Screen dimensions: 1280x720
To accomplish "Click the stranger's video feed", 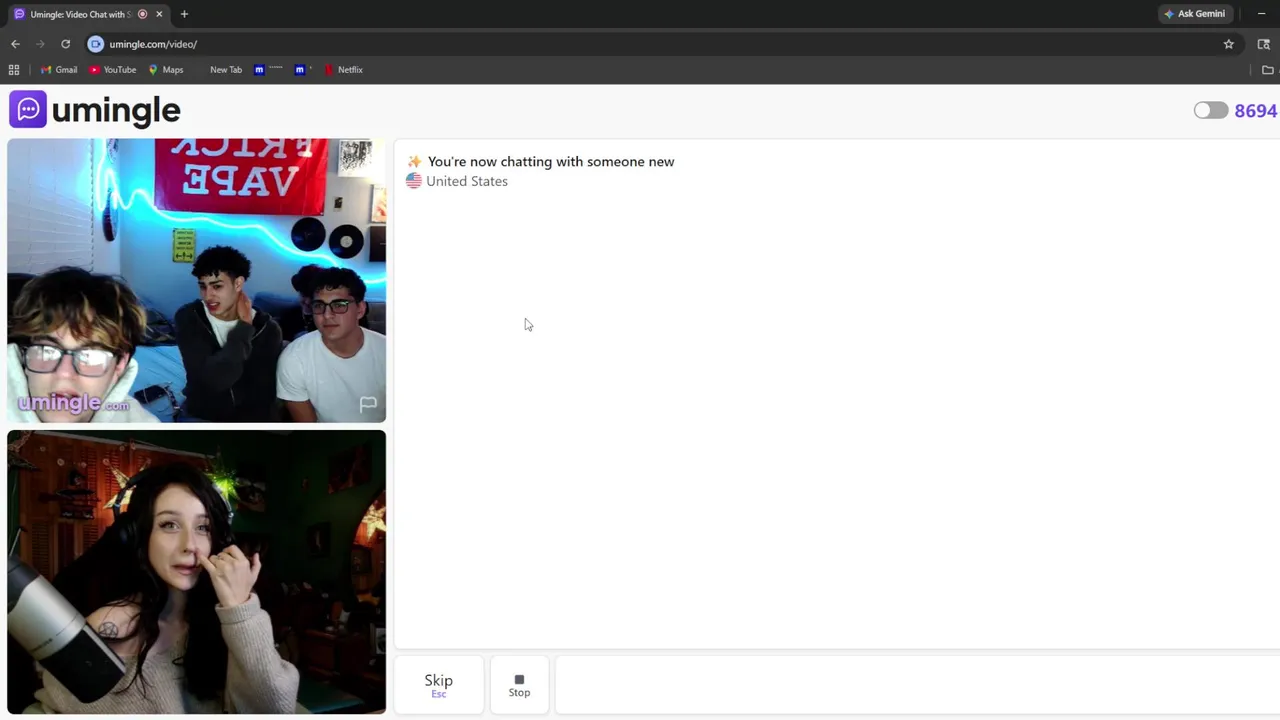I will [x=196, y=281].
